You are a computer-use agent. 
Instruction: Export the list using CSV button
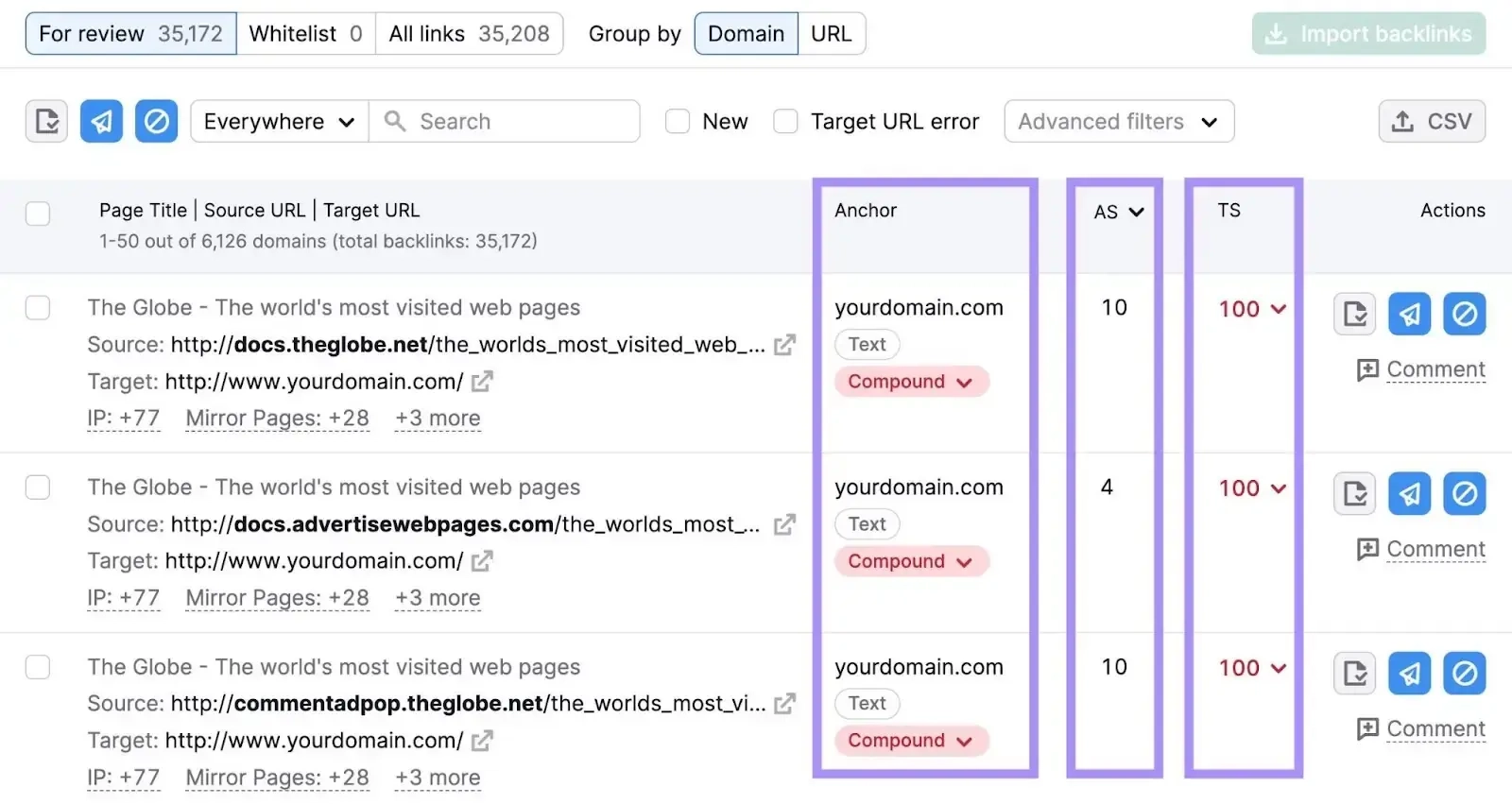1431,122
